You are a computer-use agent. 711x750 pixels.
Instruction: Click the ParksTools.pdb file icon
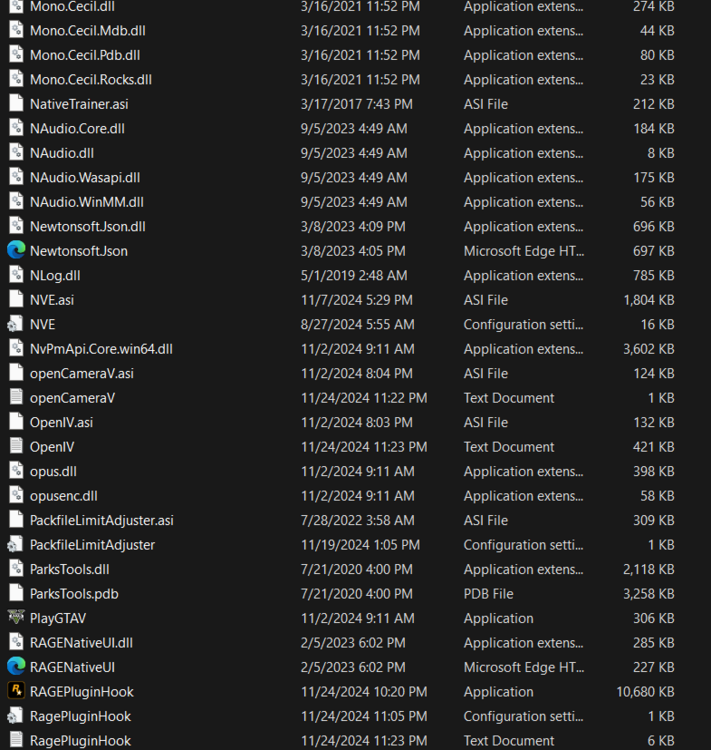[16, 594]
